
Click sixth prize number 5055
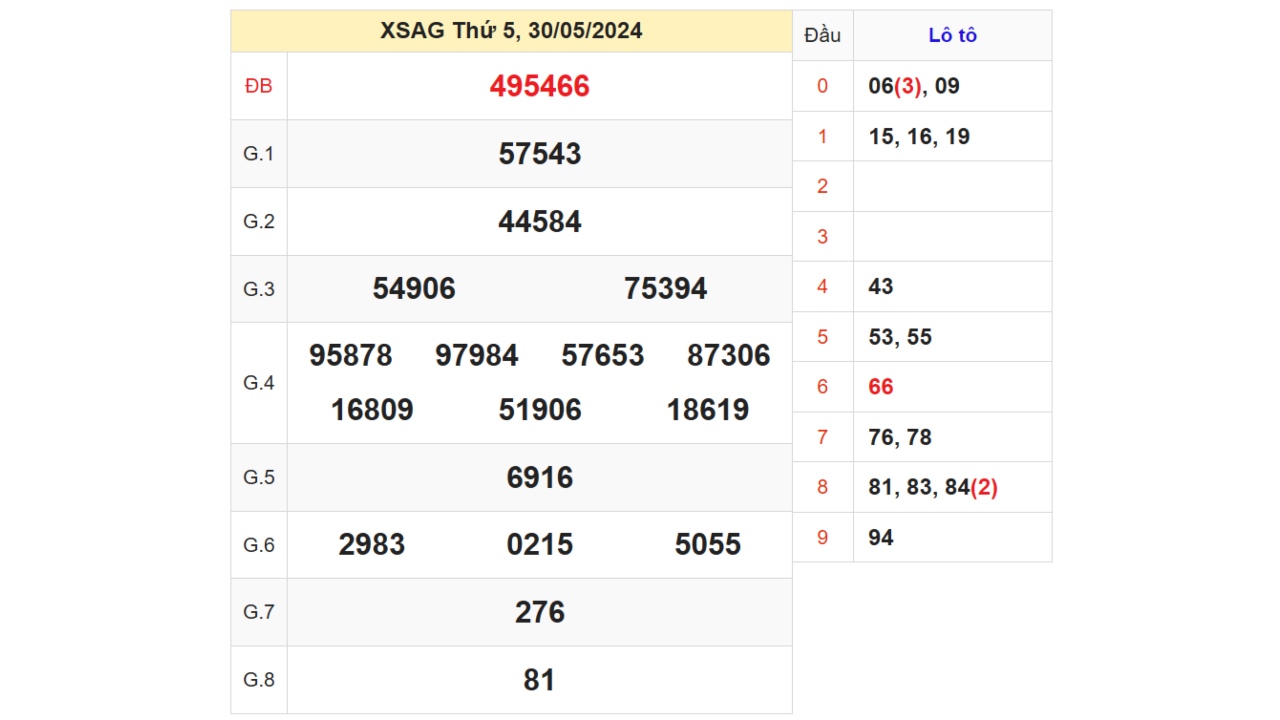[708, 545]
